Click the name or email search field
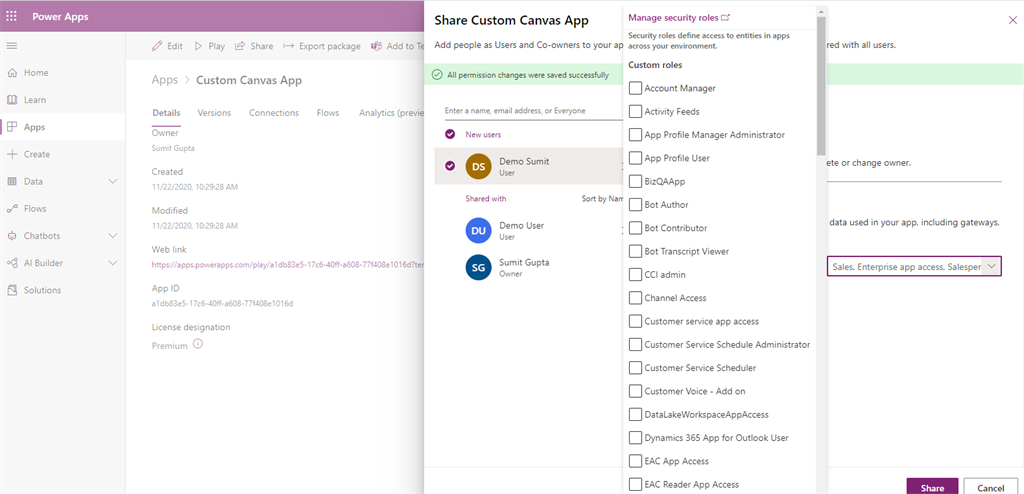1024x494 pixels. tap(530, 111)
